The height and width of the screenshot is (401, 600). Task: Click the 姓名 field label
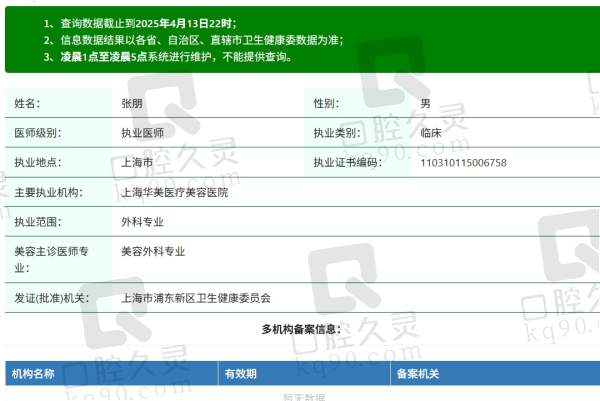pos(27,103)
